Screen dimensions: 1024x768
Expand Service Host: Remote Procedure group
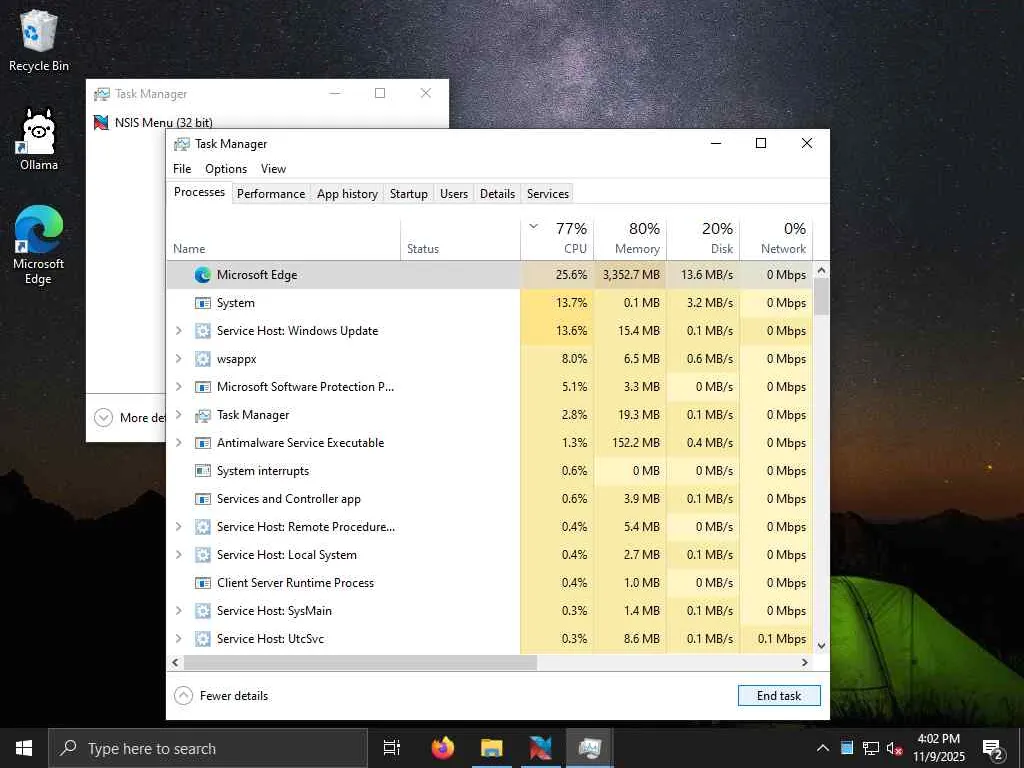[x=179, y=526]
